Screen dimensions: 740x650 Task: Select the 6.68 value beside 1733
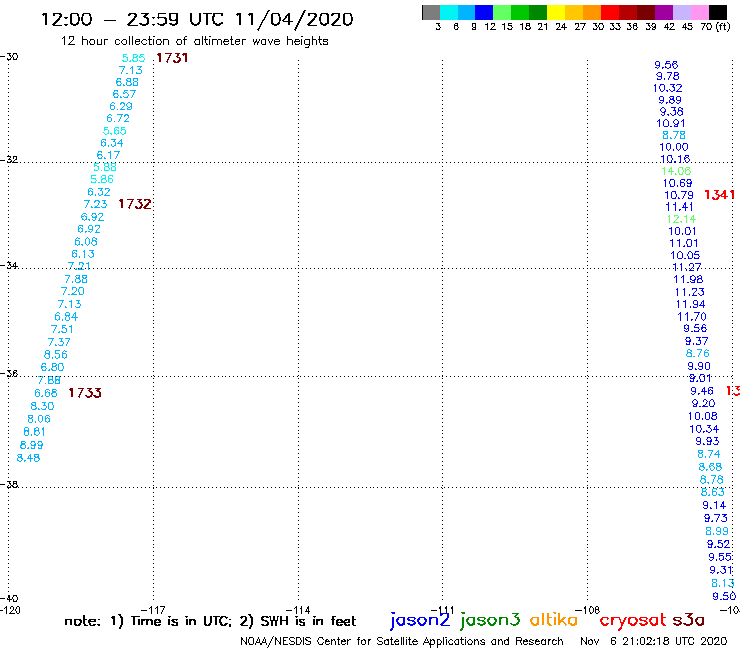[46, 393]
